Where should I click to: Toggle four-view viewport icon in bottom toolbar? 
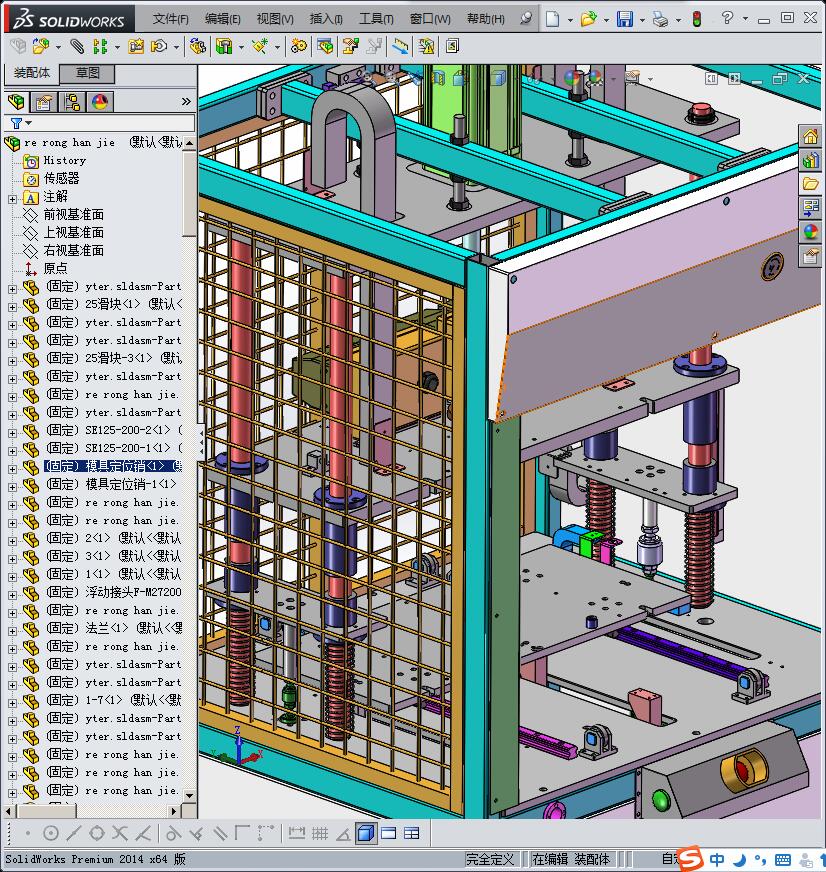(x=412, y=833)
